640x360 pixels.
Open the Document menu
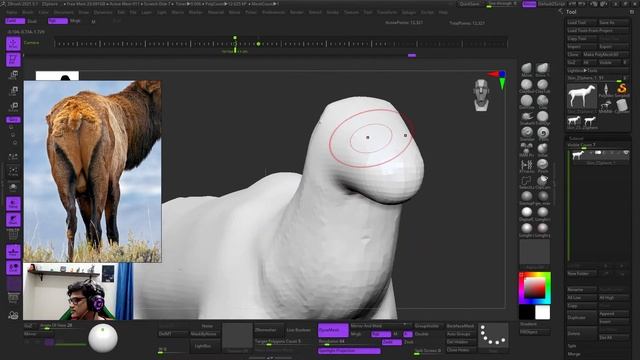coord(64,13)
